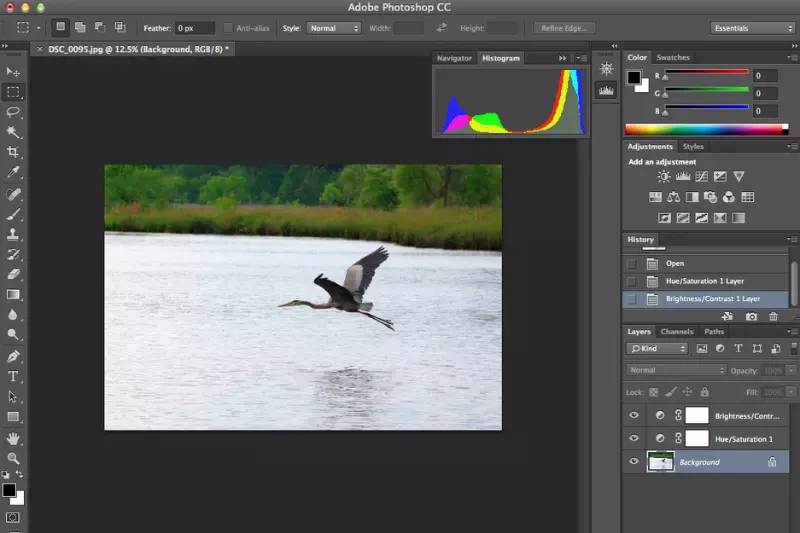Hide the Background layer
The image size is (800, 533).
(634, 461)
